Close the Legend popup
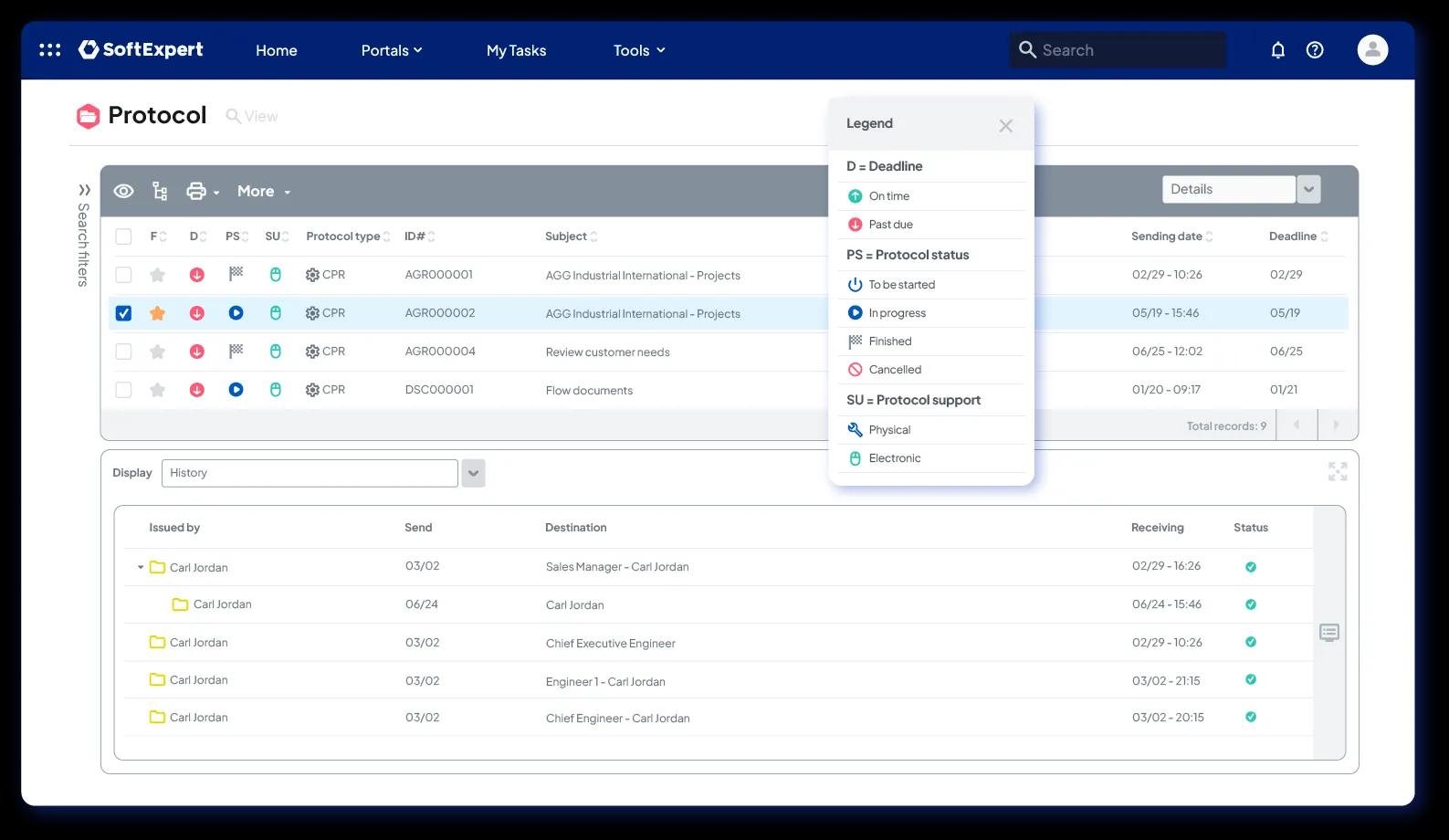This screenshot has height=840, width=1449. [1005, 126]
